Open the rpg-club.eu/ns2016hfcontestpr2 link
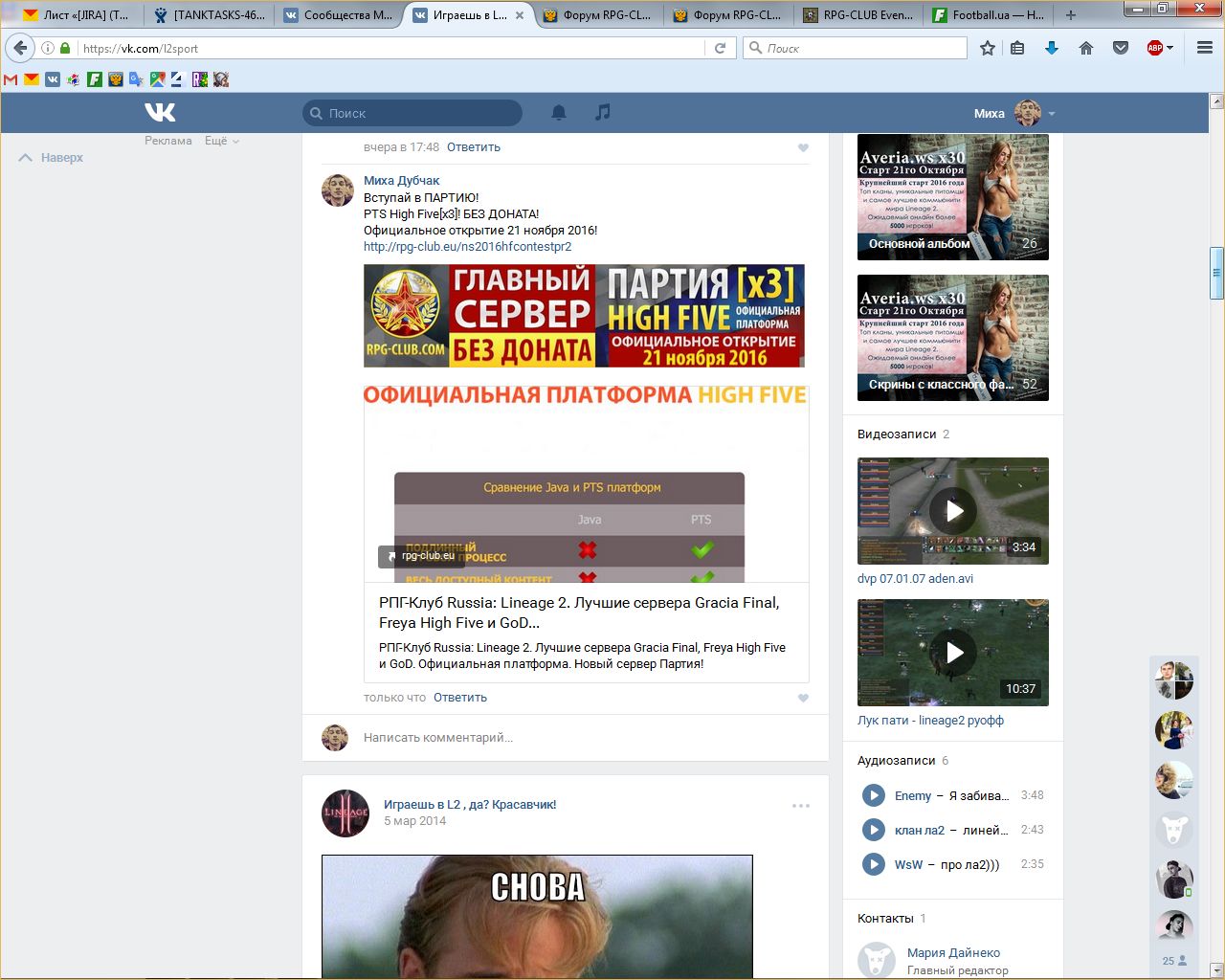This screenshot has width=1225, height=980. pyautogui.click(x=468, y=247)
